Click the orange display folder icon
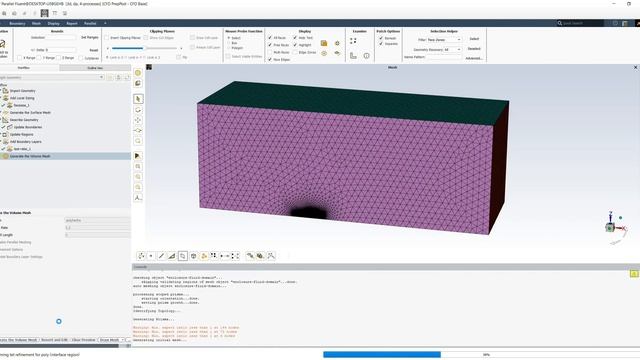This screenshot has width=640, height=360. click(x=324, y=43)
